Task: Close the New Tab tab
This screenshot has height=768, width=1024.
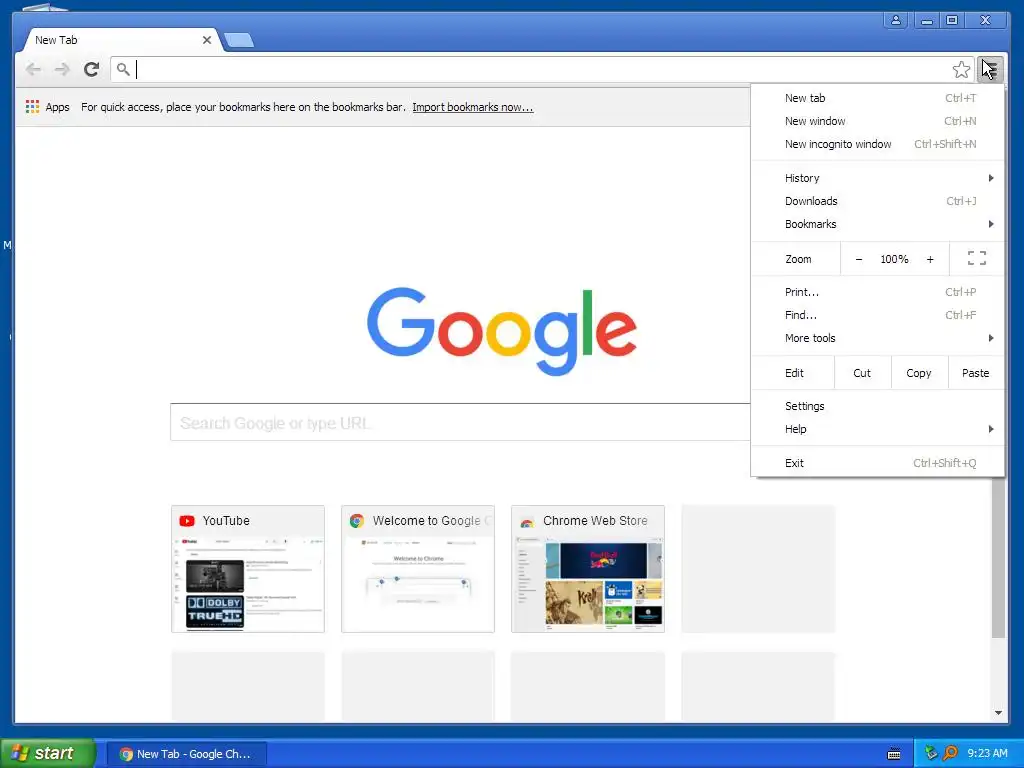Action: [x=206, y=40]
